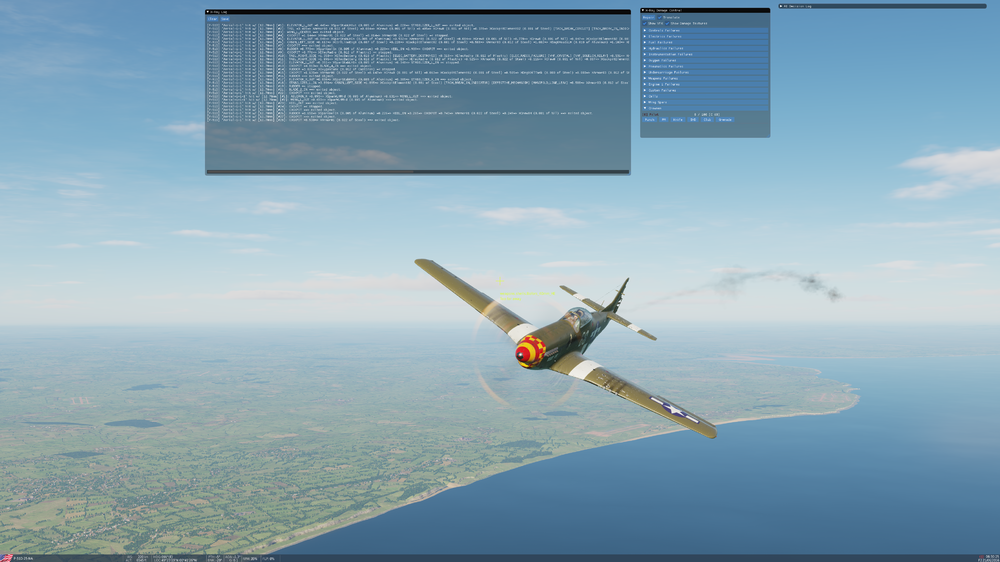Expand the Weapons Failures section
The height and width of the screenshot is (562, 1000).
(x=705, y=78)
